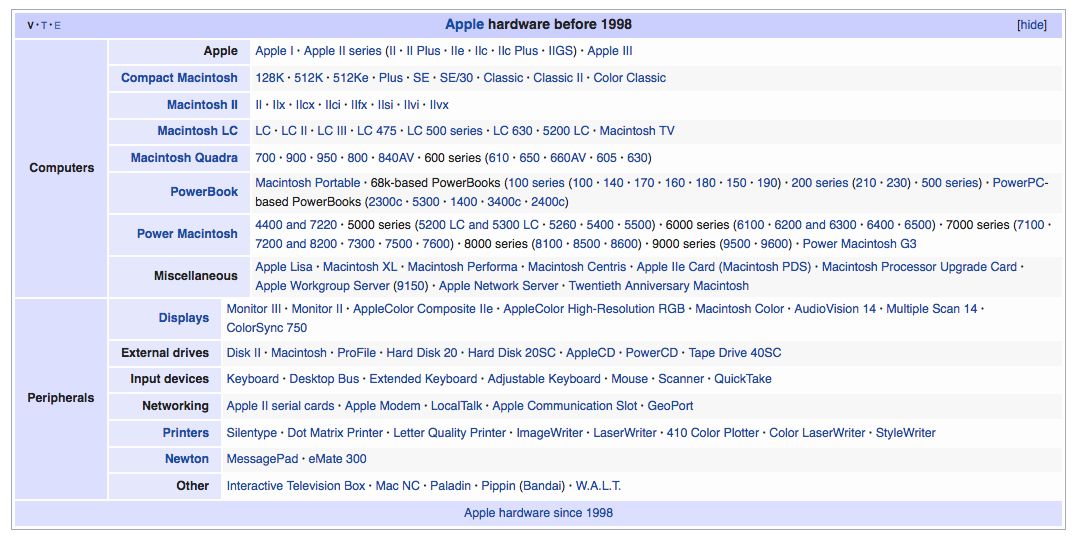Open the Power Macintosh group heading link

click(x=187, y=234)
